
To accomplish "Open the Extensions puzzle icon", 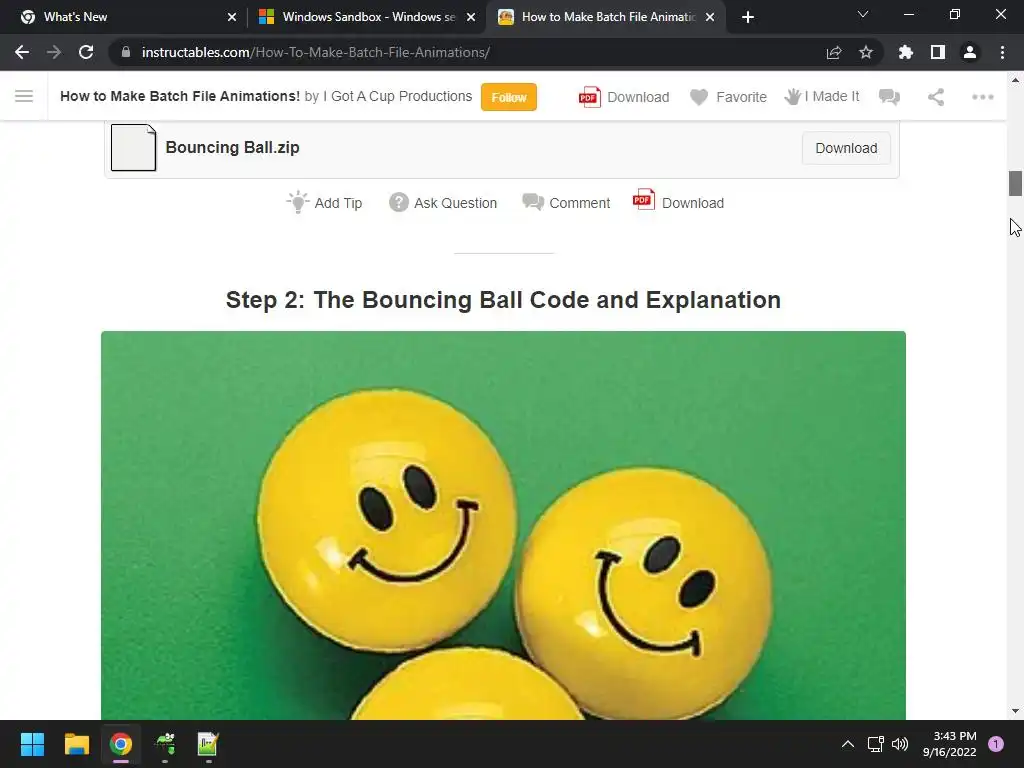I will coord(906,52).
